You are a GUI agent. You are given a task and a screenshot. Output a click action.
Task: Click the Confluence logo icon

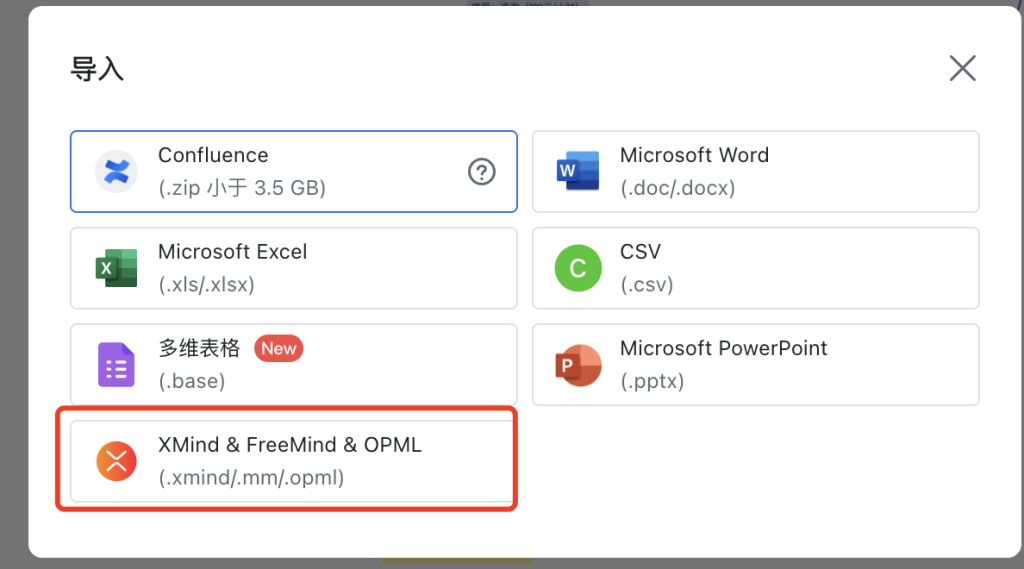116,172
